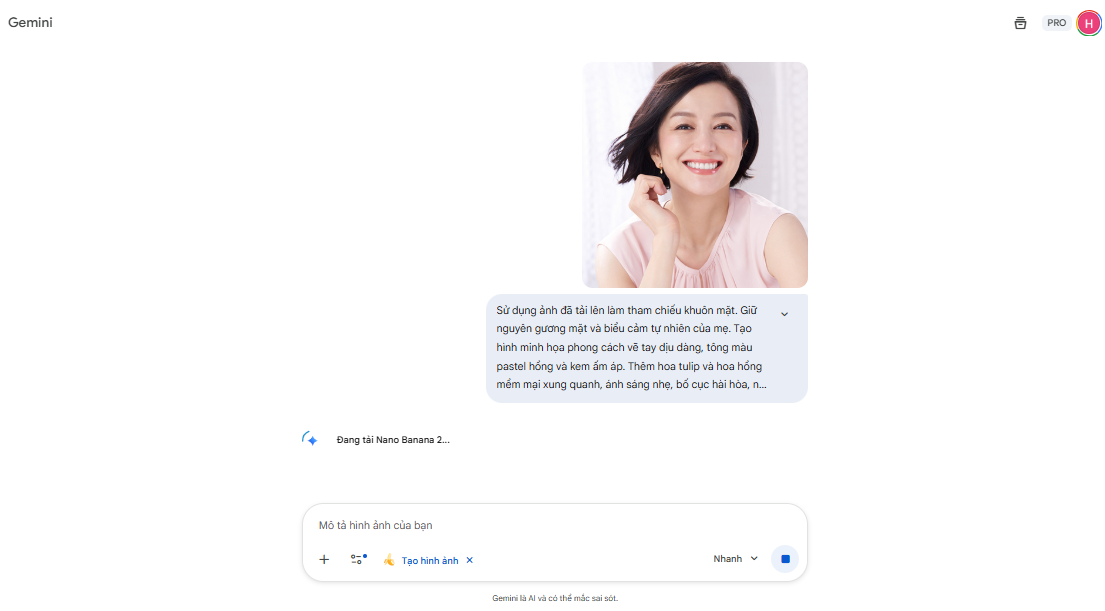Screen dimensions: 1105x611
Task: Open the 'Nhanh' model dropdown
Action: click(735, 559)
